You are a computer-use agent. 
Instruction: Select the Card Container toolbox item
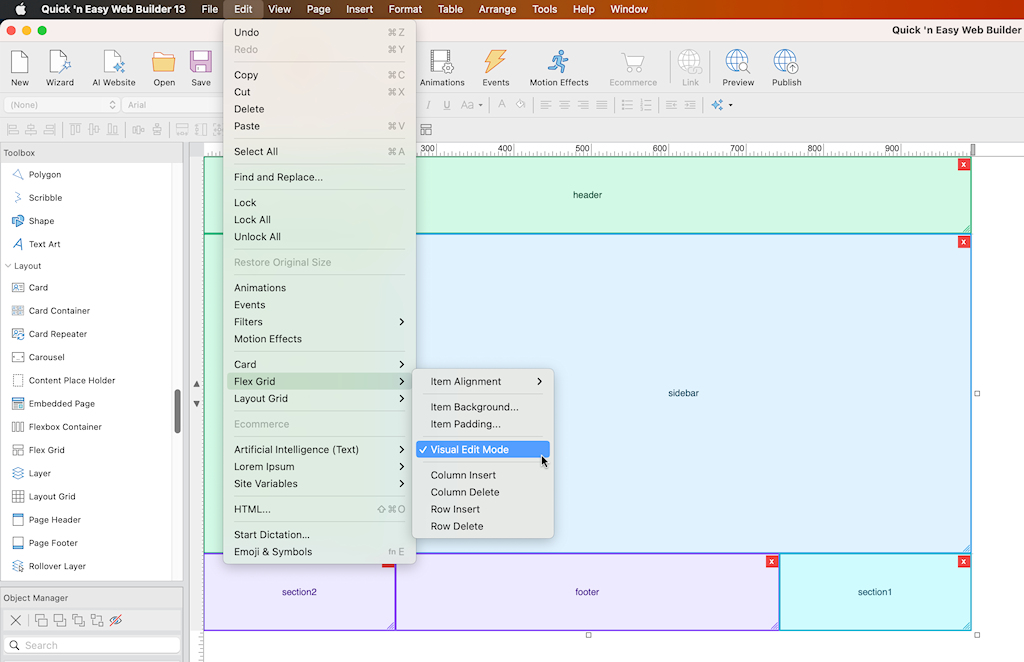tap(59, 311)
